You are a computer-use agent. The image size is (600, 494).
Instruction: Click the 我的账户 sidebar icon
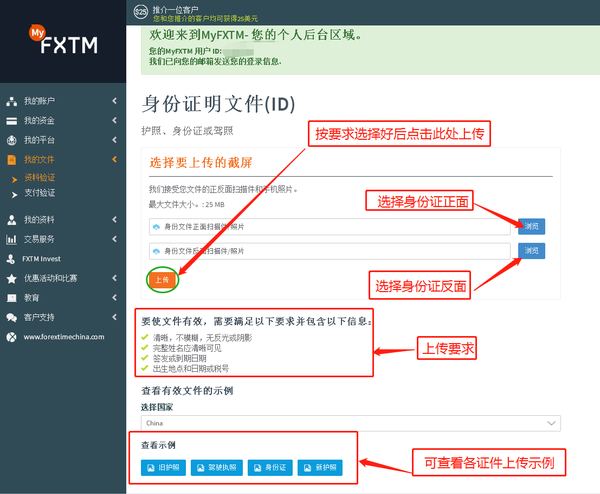coord(12,102)
